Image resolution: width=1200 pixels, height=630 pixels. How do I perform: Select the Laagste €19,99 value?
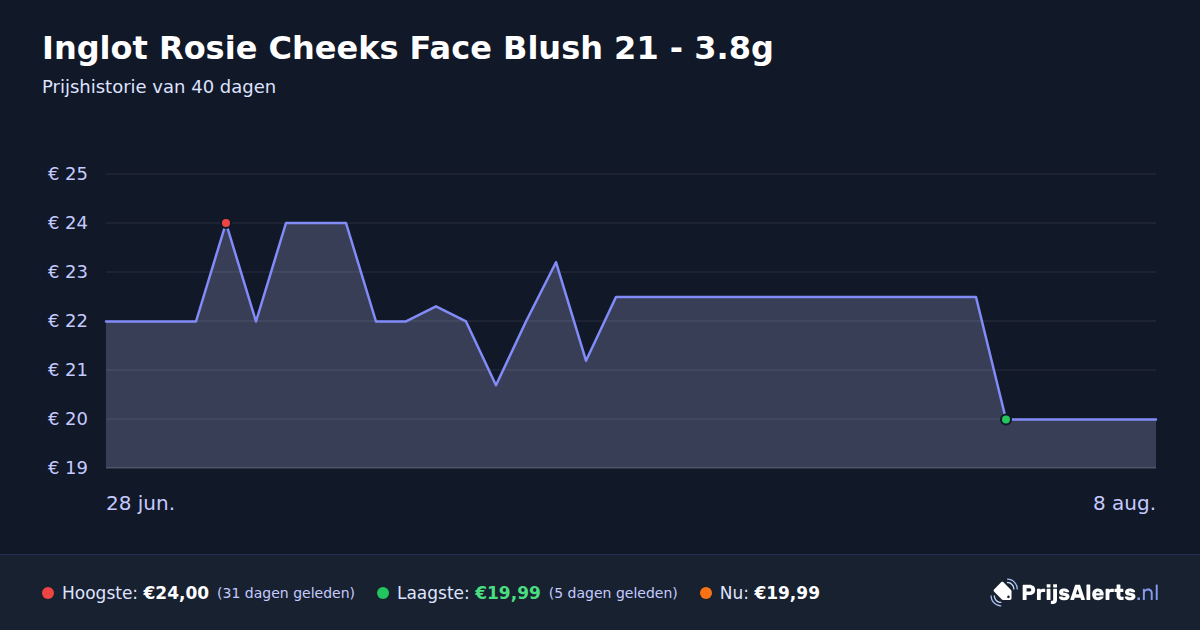[x=507, y=593]
